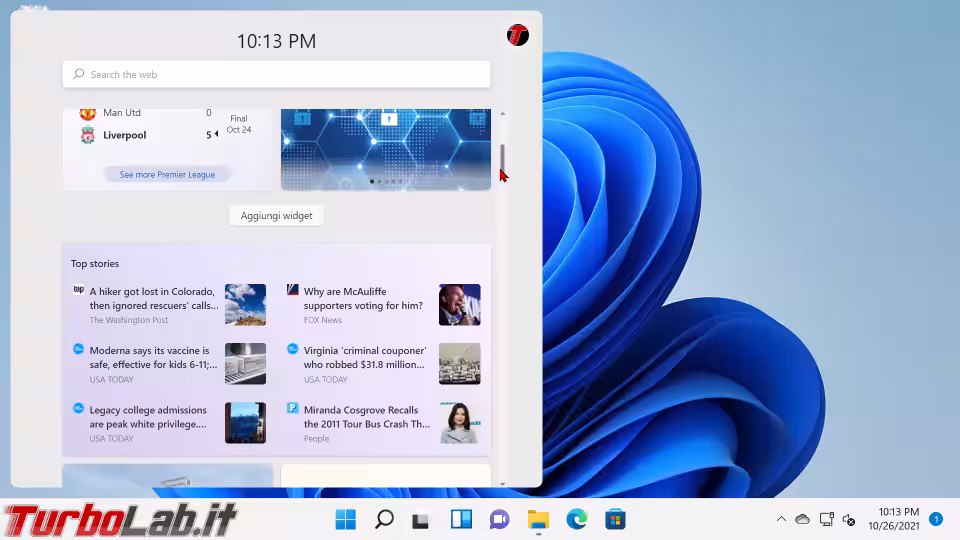Click the notification count badge
960x540 pixels.
pos(935,519)
